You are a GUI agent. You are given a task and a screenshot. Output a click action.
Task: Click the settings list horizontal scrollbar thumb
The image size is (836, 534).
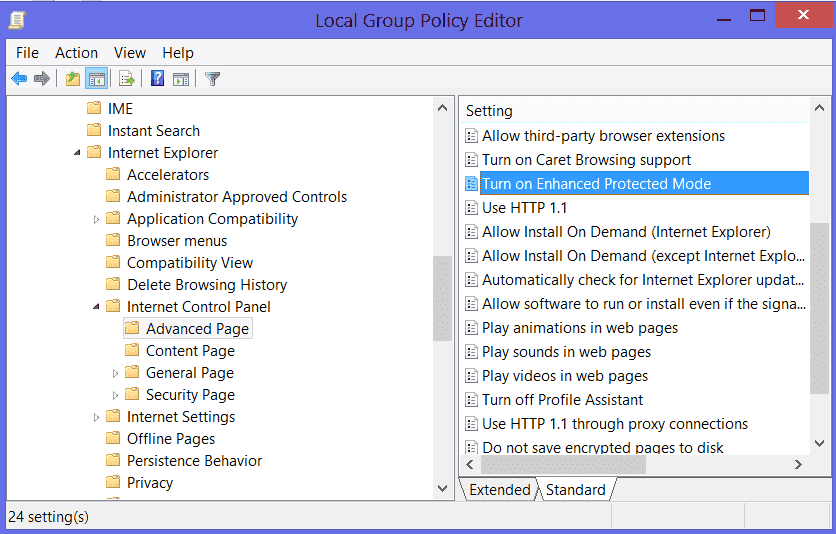tap(563, 464)
